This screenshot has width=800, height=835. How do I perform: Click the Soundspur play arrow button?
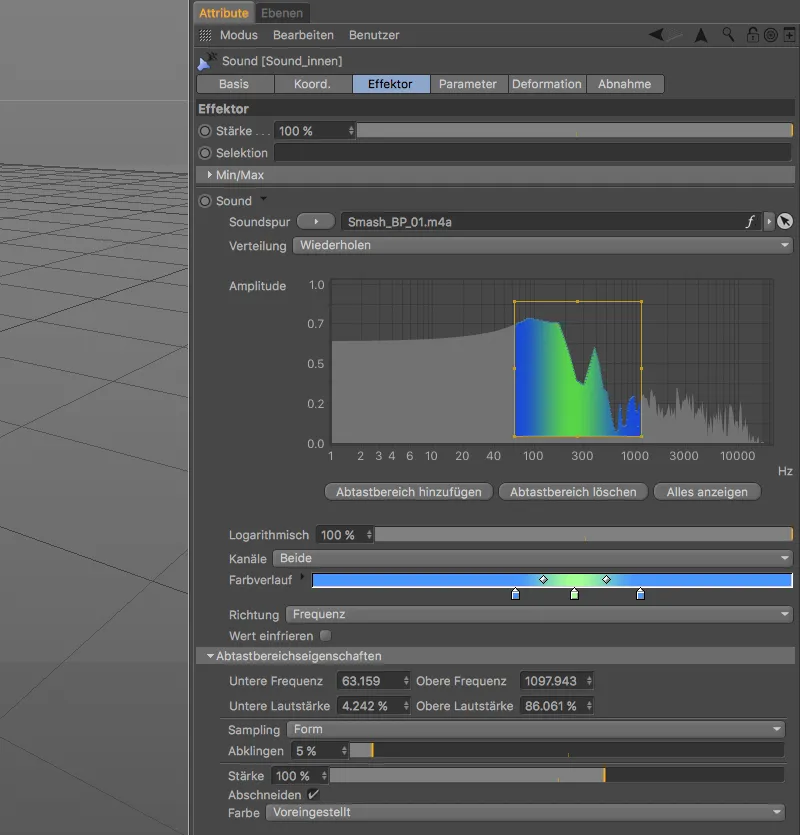tap(316, 221)
